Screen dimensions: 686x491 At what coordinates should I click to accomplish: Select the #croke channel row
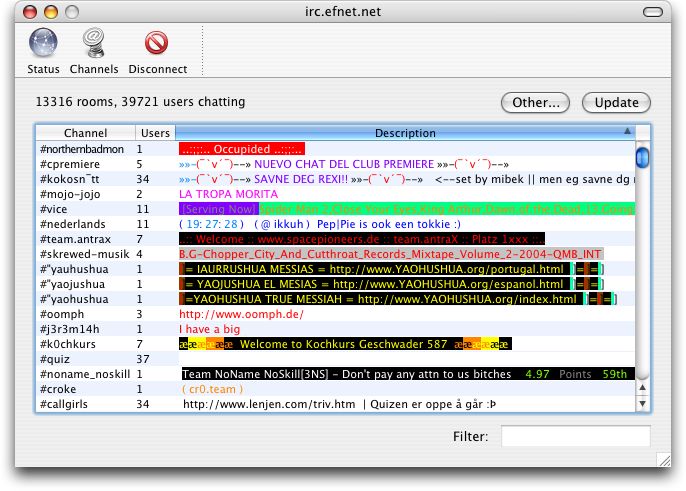click(x=336, y=389)
